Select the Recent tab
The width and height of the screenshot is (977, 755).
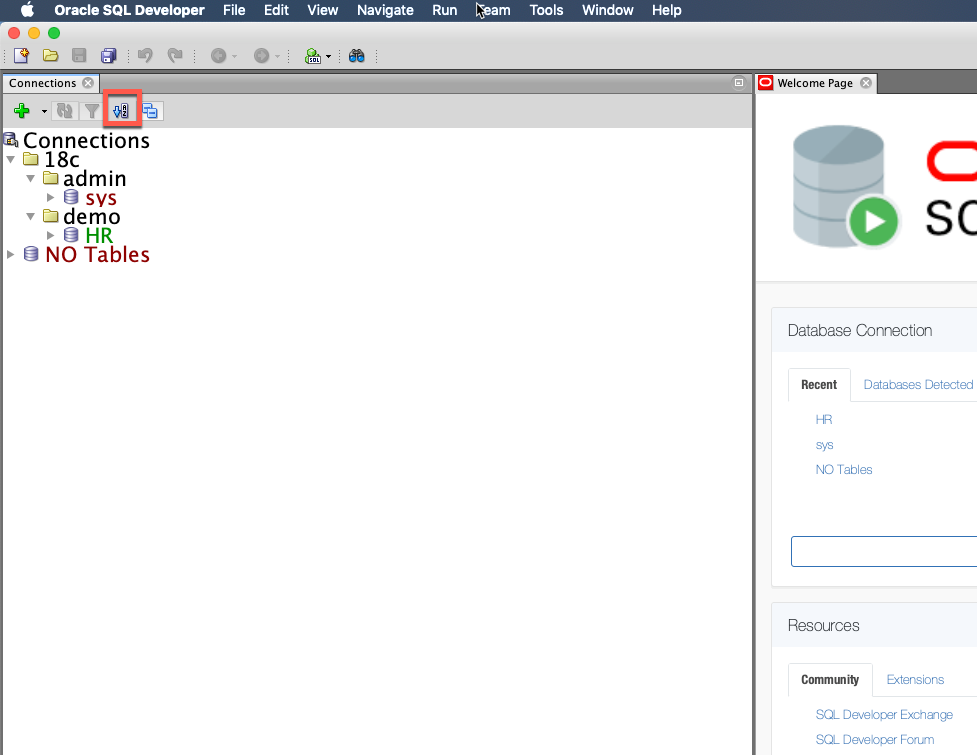819,384
